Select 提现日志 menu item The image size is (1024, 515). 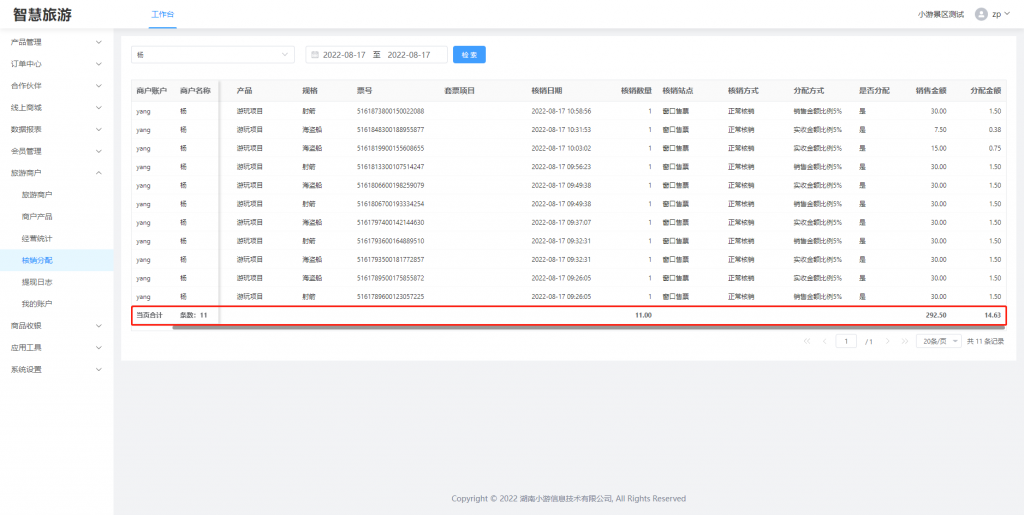[37, 282]
